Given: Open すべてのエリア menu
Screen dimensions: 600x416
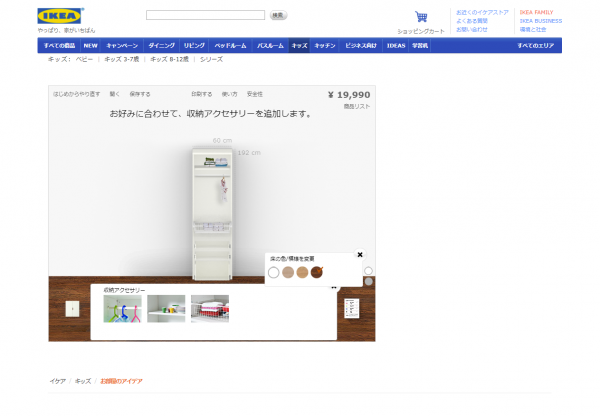Looking at the screenshot, I should pos(536,46).
